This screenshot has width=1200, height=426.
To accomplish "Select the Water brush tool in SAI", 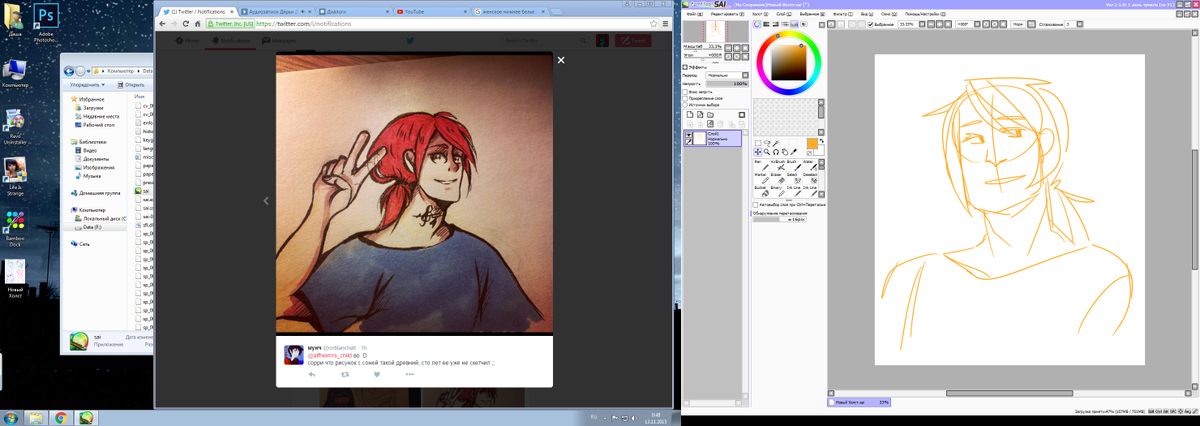I will coord(808,166).
